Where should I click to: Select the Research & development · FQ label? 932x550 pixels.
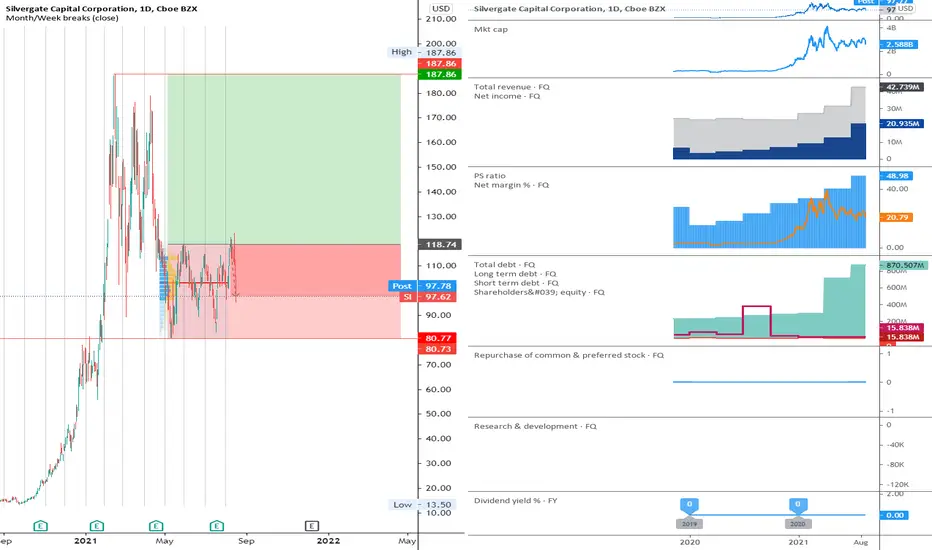click(x=535, y=426)
